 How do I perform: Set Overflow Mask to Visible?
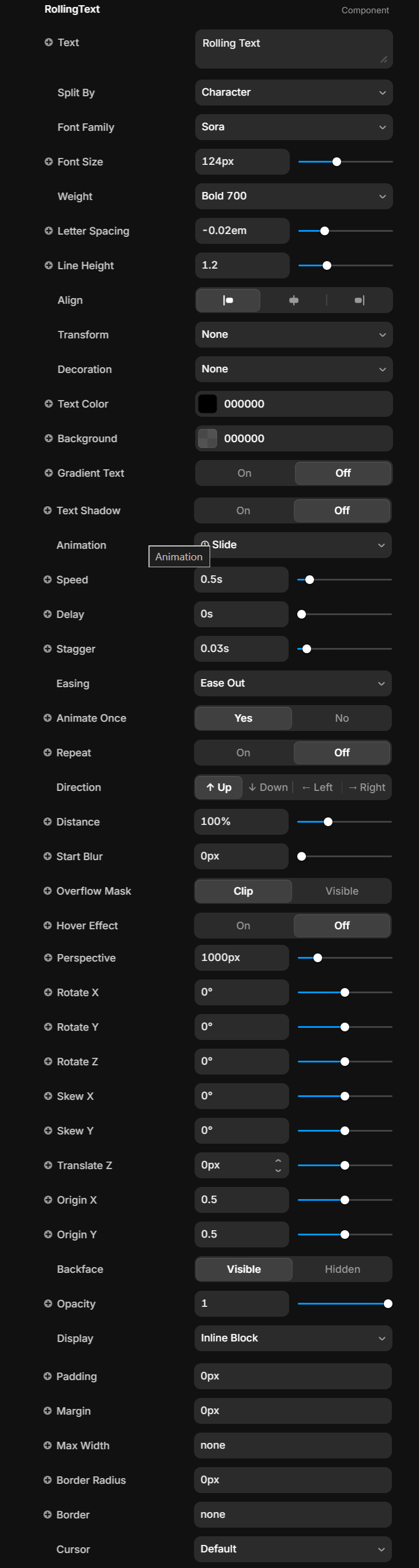[342, 891]
